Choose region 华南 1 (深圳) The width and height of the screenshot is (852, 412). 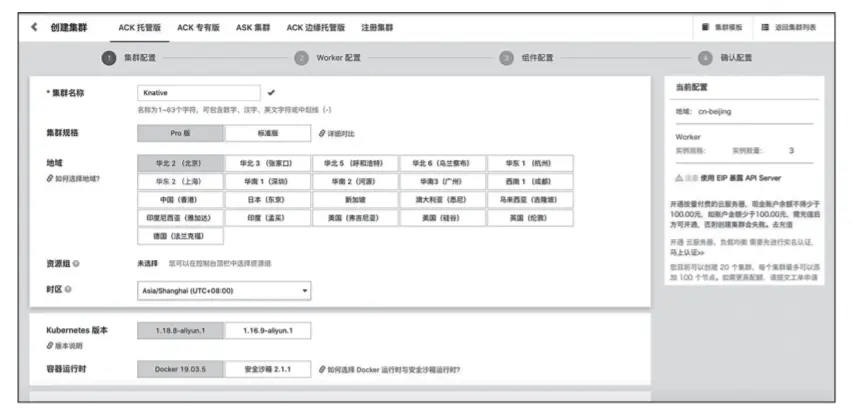pos(268,182)
